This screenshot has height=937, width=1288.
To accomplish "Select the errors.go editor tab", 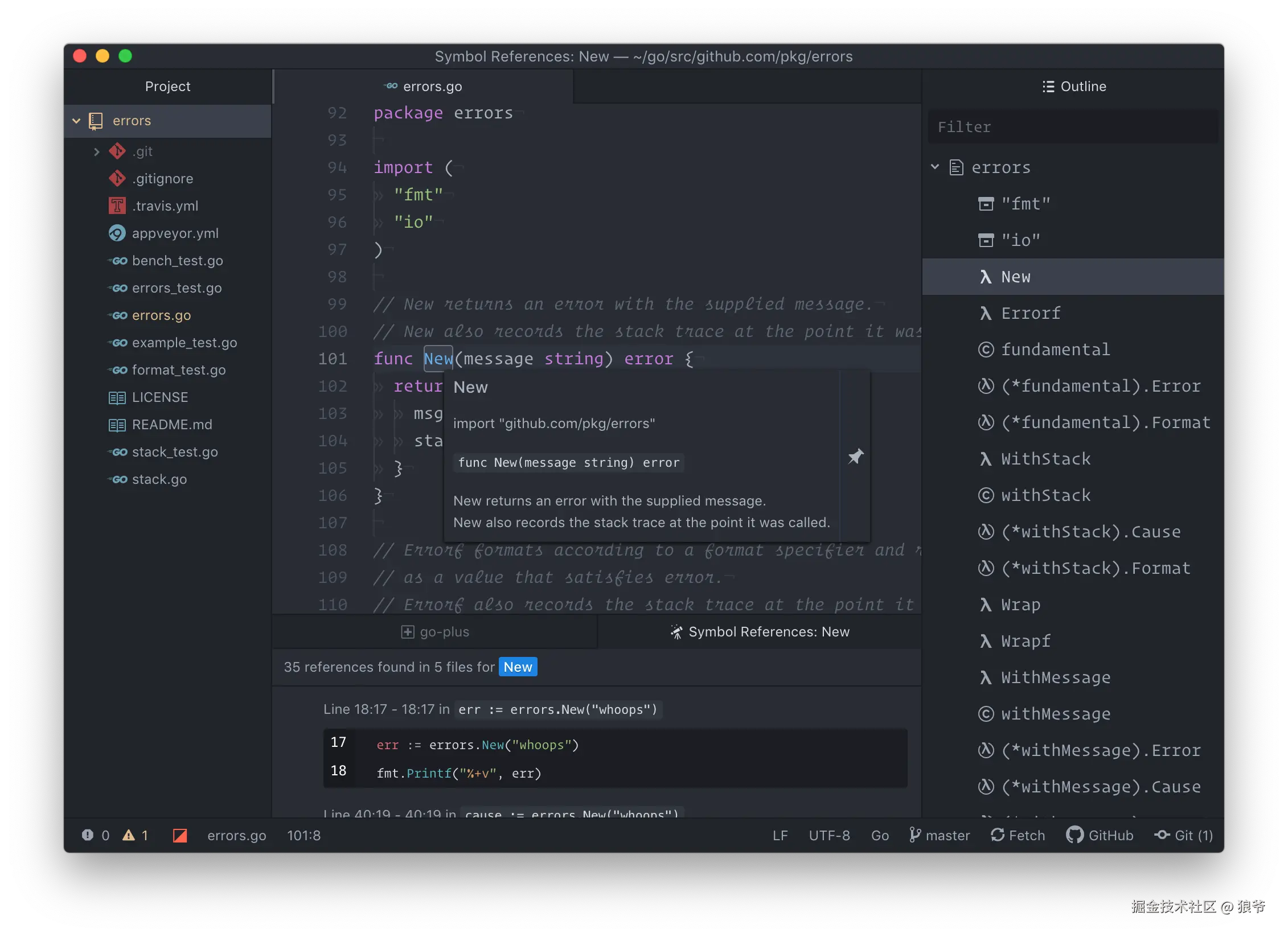I will coord(424,87).
